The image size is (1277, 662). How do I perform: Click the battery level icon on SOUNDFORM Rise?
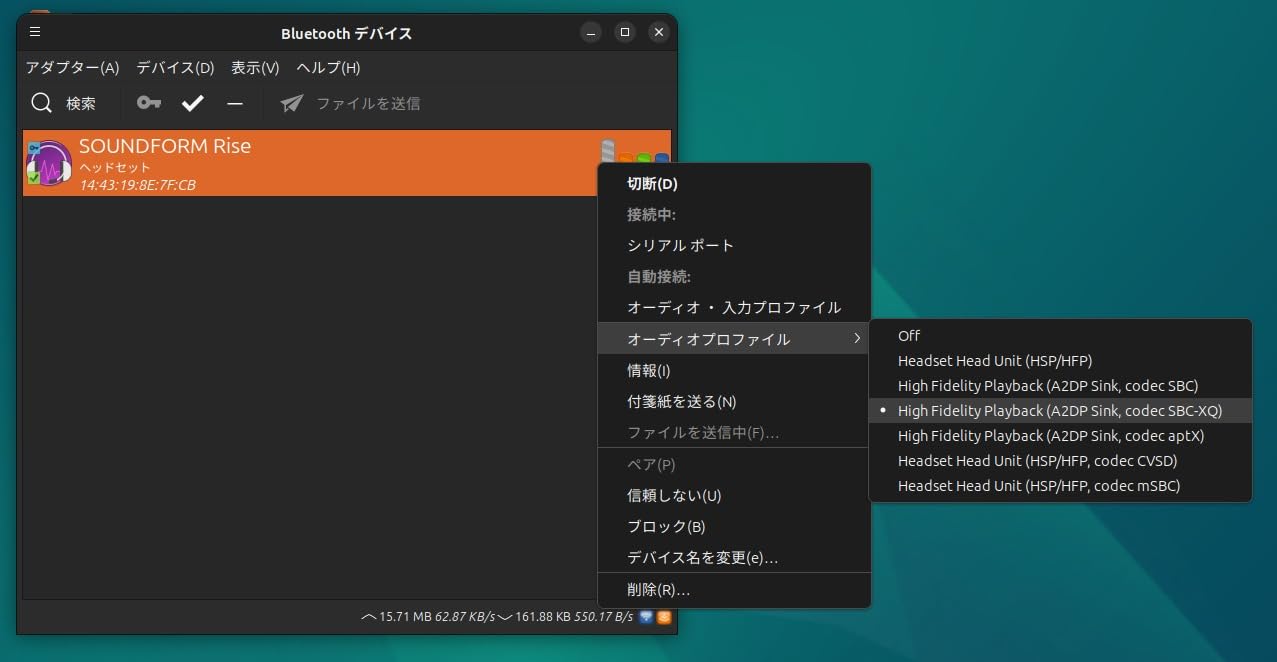(607, 150)
